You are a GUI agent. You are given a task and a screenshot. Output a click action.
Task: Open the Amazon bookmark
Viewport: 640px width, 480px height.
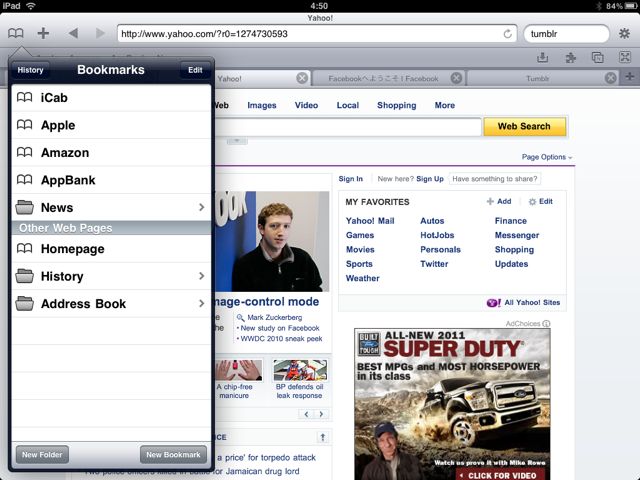[111, 153]
